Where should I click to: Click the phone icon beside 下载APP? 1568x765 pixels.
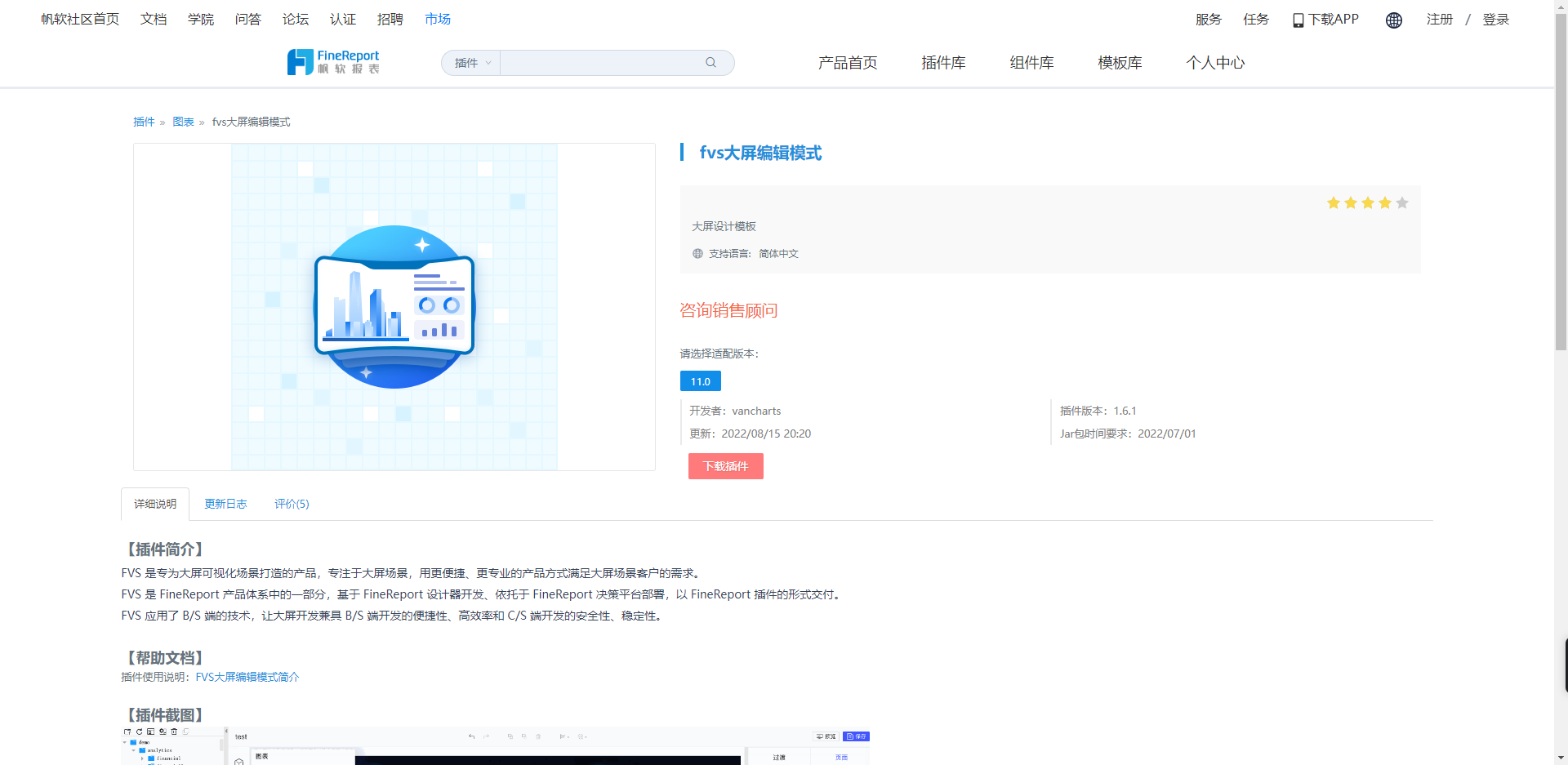pyautogui.click(x=1298, y=20)
